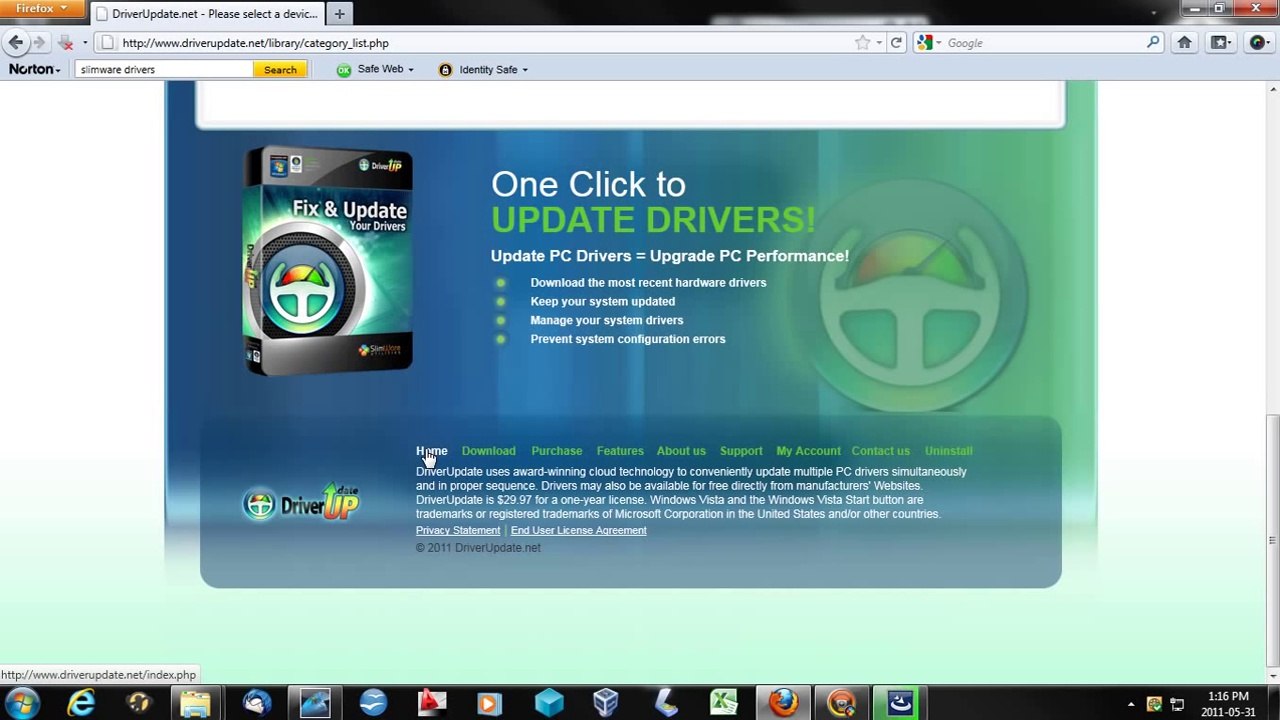Show hidden system tray icons arrow
The image size is (1280, 720).
[x=1131, y=704]
